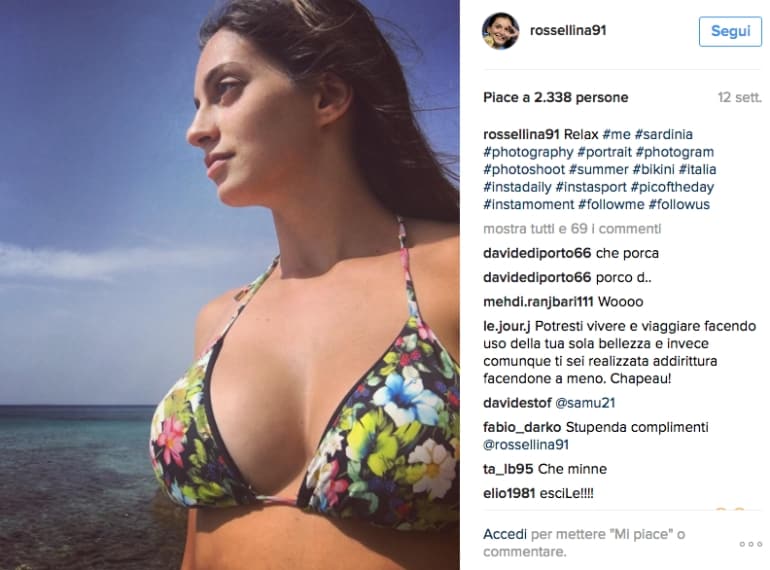Open the 12 sett. timestamp
The image size is (770, 570).
click(x=740, y=97)
